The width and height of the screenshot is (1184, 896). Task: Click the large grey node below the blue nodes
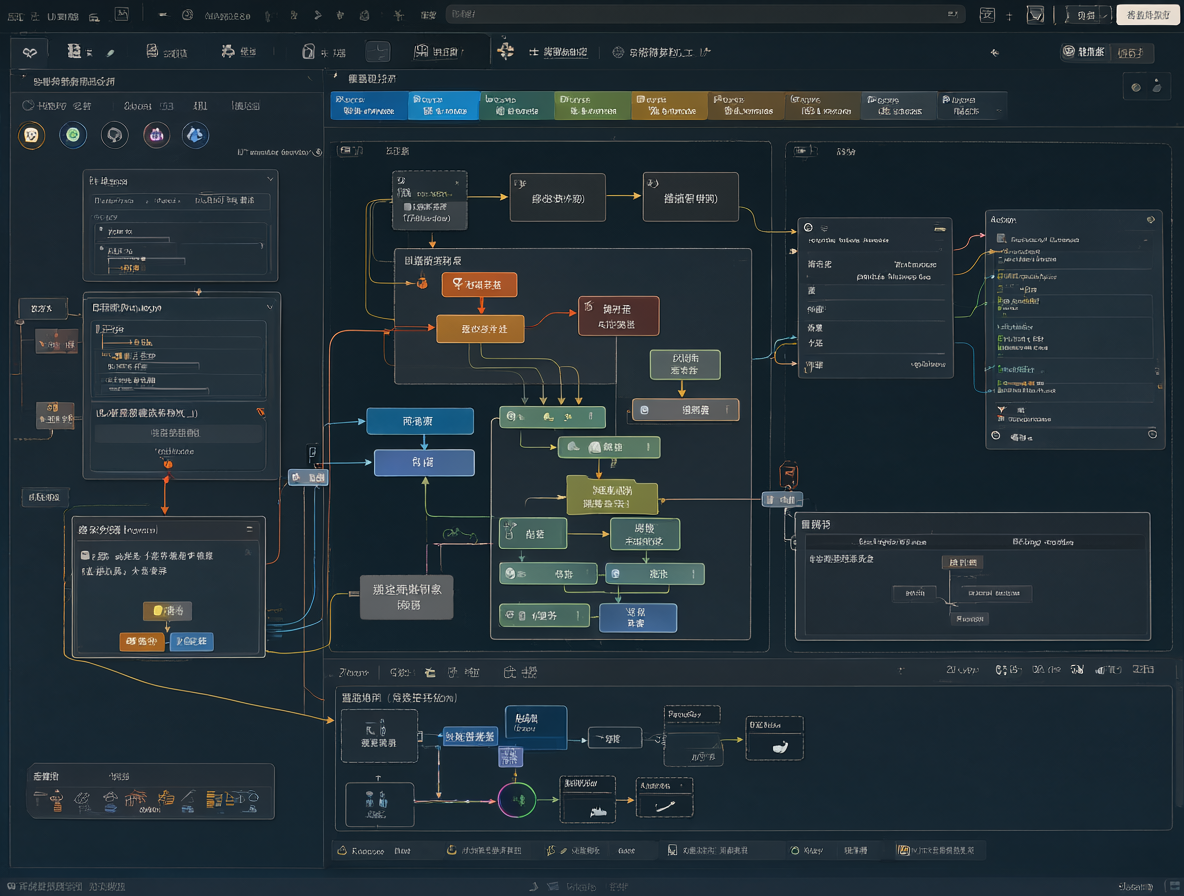tap(407, 596)
